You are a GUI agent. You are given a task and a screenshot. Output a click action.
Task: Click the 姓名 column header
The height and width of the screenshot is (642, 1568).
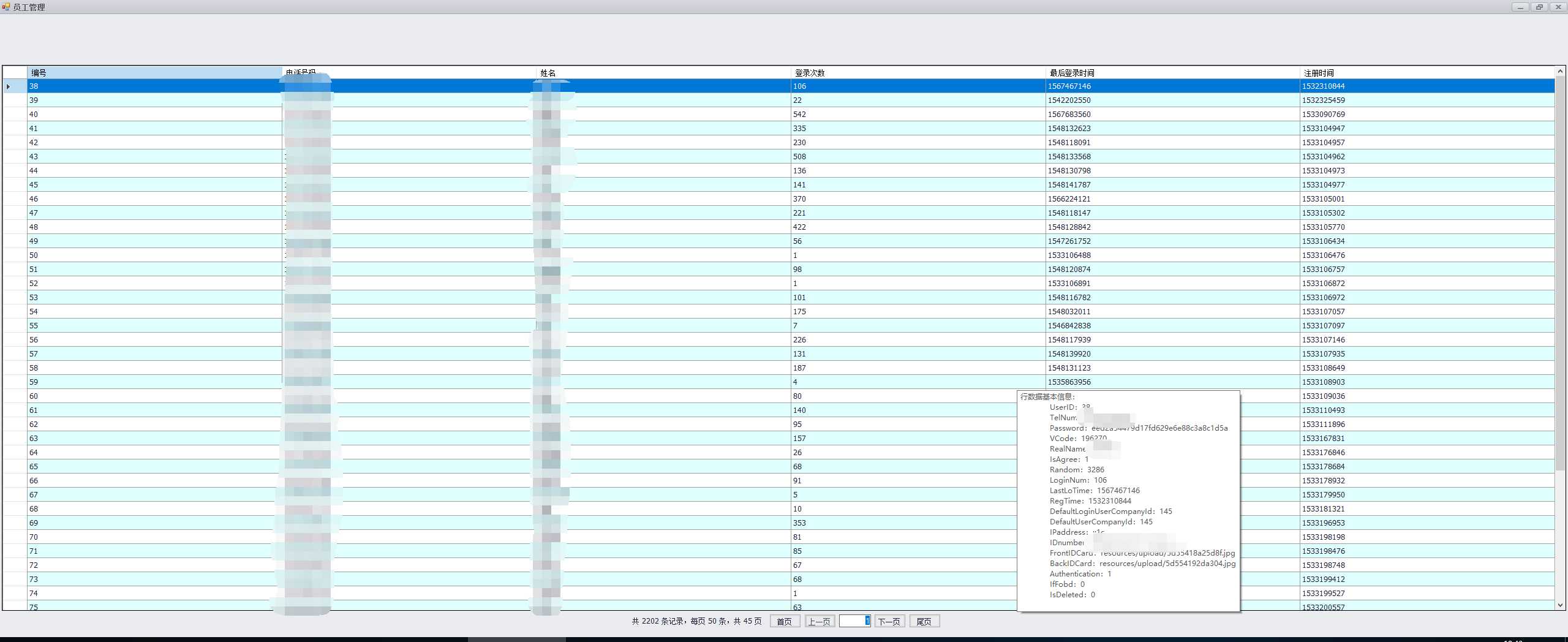pyautogui.click(x=663, y=72)
